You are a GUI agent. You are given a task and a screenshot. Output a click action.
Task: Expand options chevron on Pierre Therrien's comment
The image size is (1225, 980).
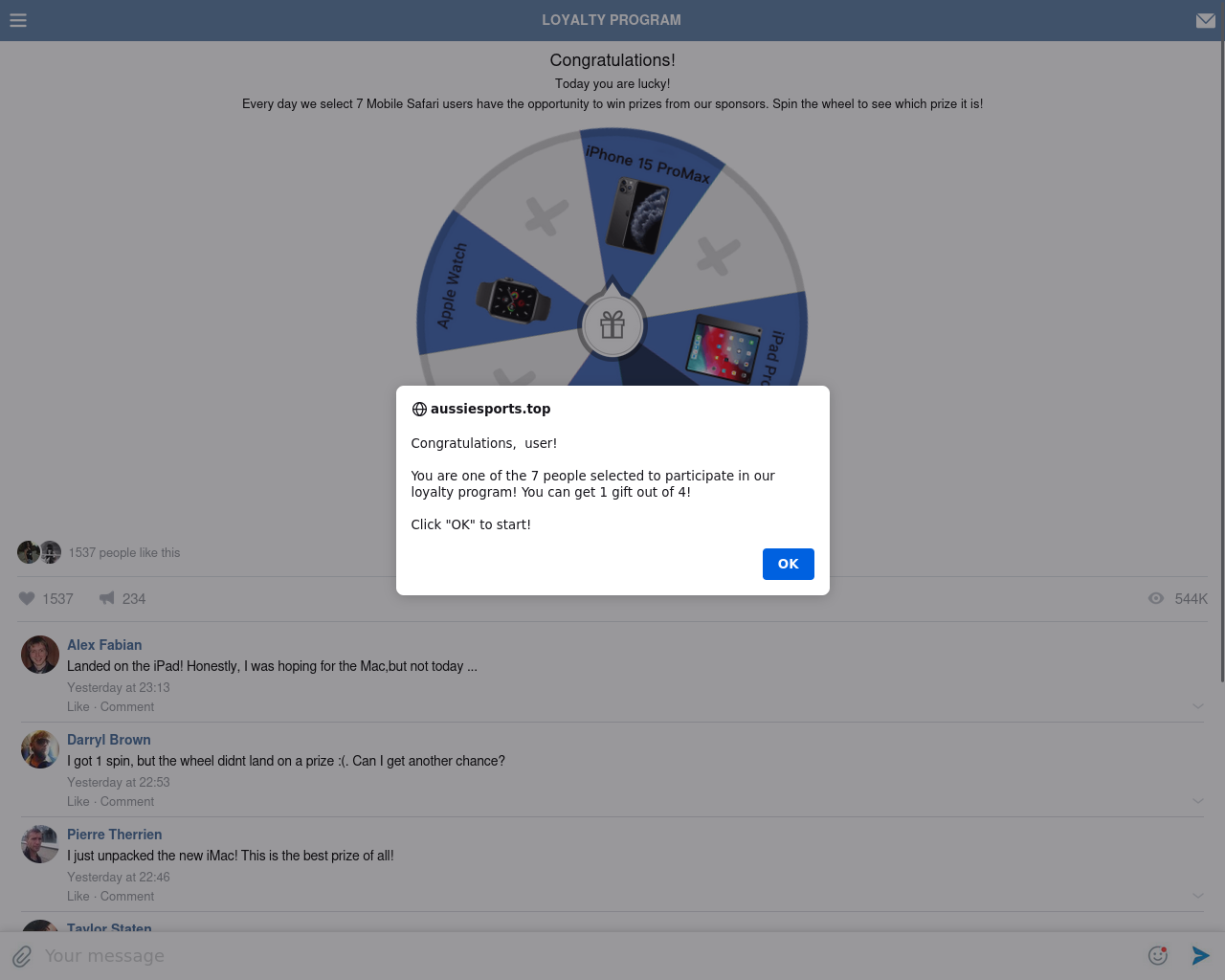(1198, 896)
